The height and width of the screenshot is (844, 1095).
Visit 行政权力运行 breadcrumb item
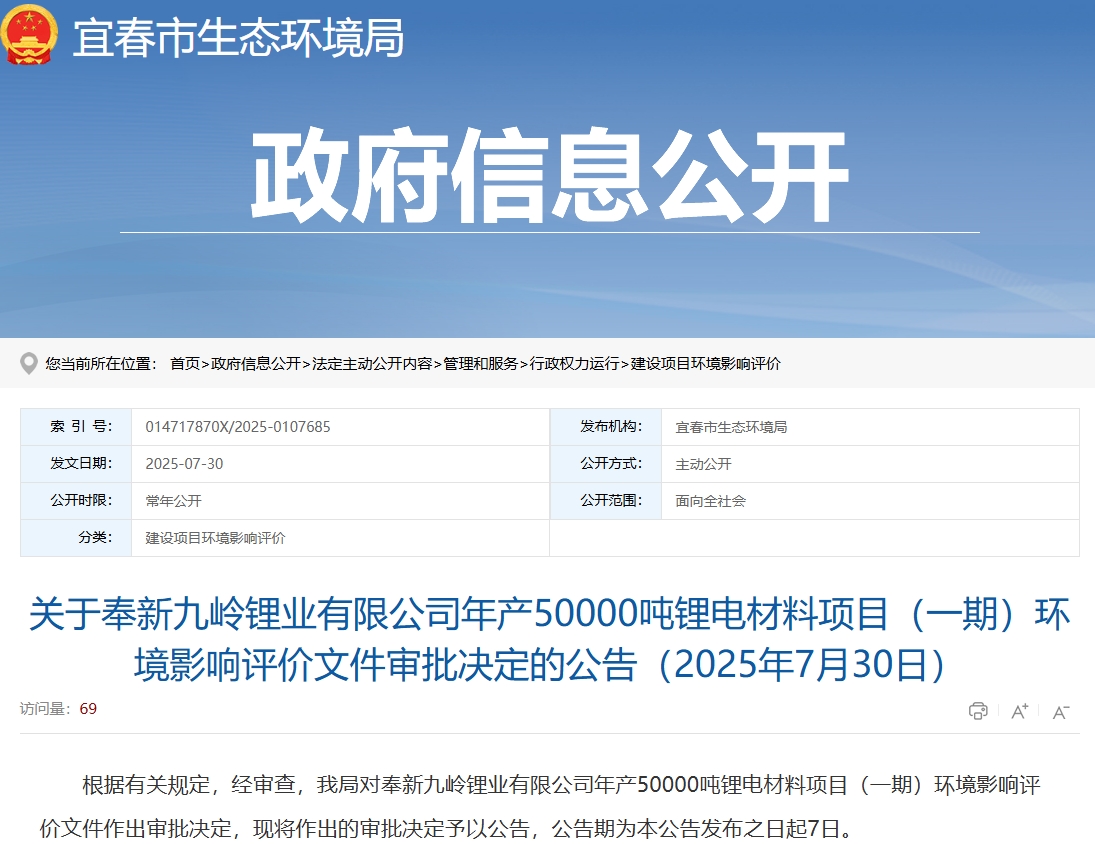(x=572, y=365)
